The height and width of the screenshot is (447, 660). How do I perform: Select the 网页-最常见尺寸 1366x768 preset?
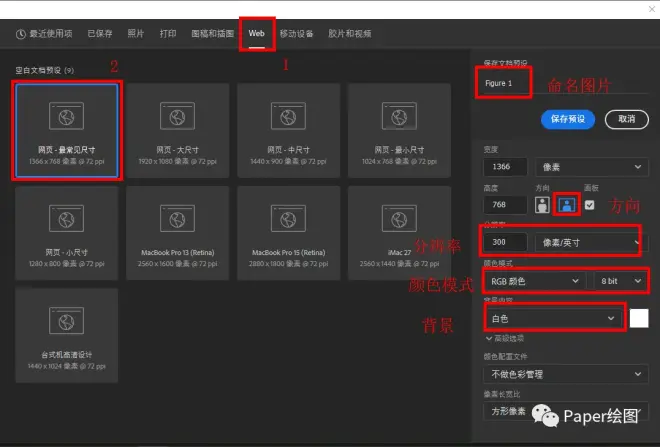pyautogui.click(x=67, y=130)
